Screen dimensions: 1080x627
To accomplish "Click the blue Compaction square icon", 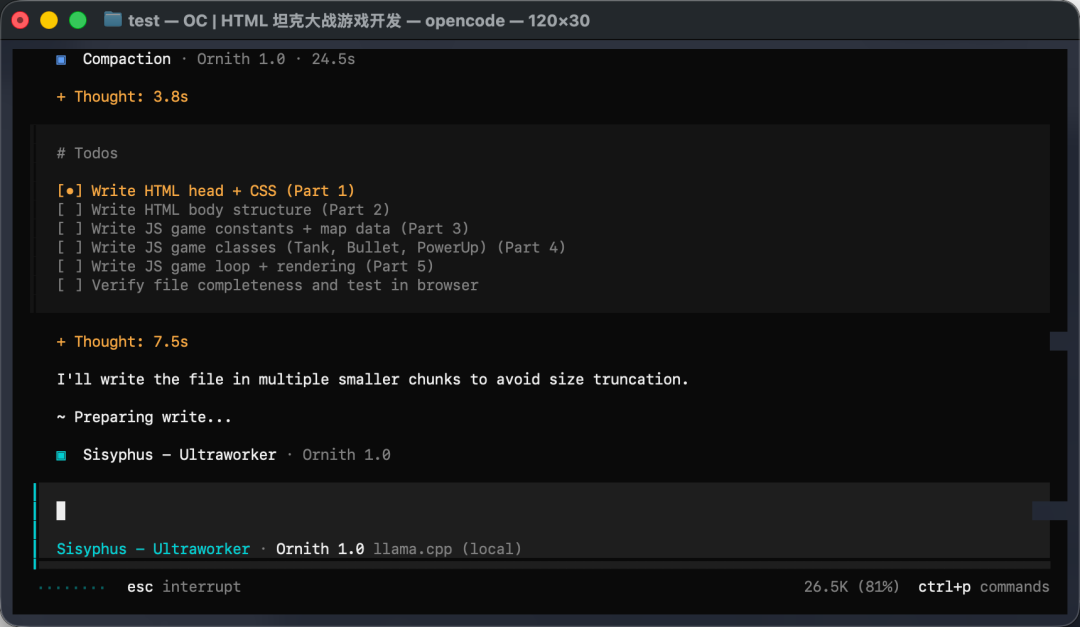I will (61, 60).
